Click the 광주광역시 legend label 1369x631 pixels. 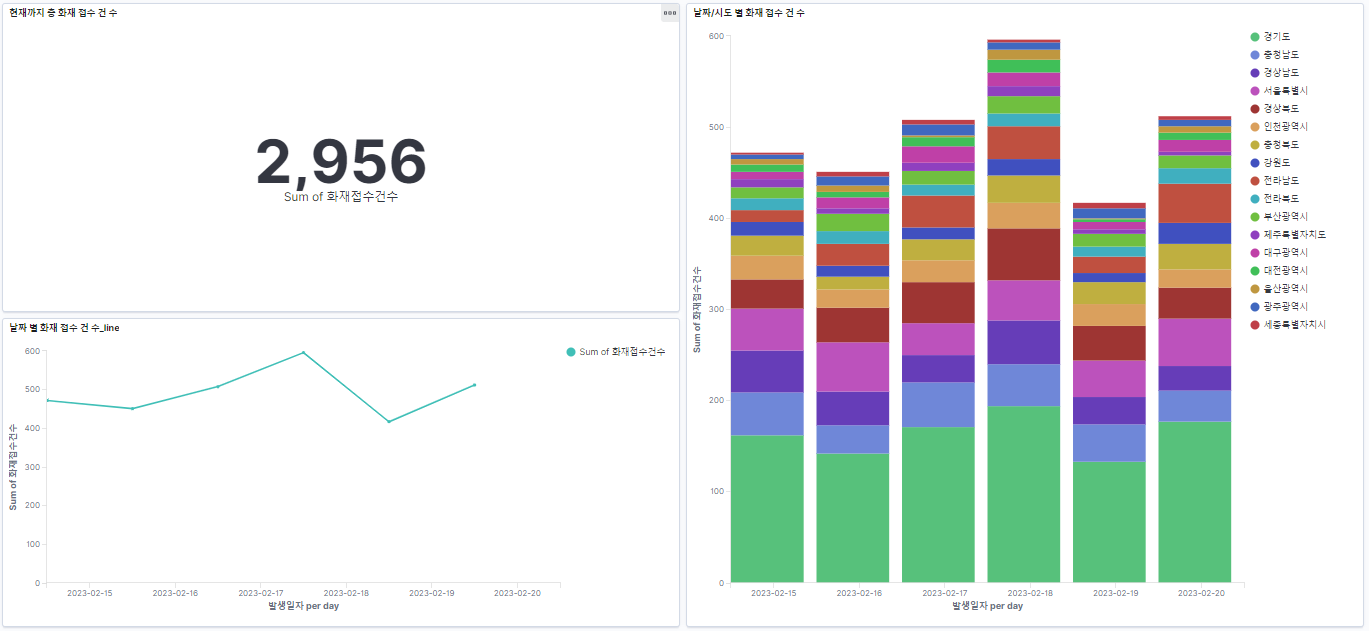coord(1286,307)
